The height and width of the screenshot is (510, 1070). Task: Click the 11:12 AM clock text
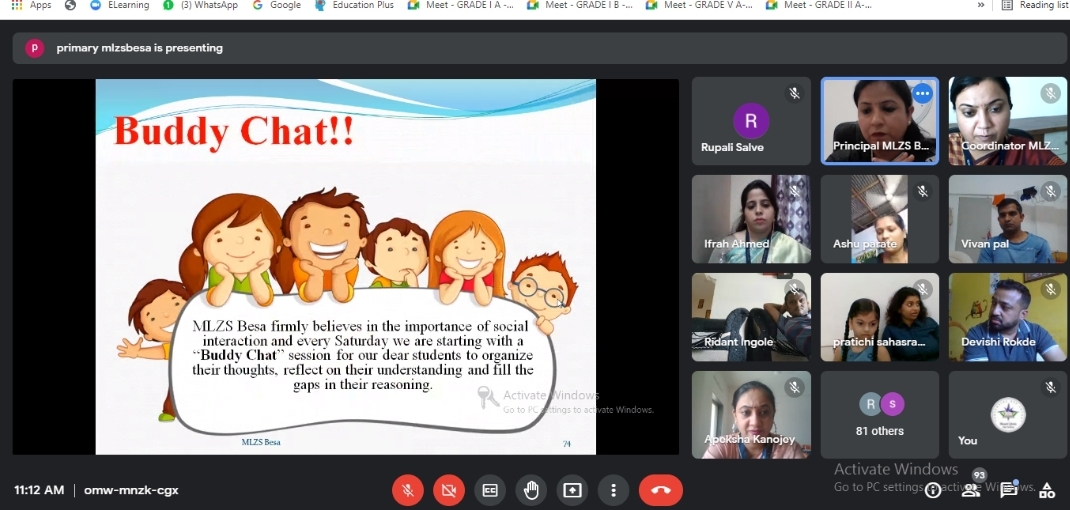pos(40,490)
